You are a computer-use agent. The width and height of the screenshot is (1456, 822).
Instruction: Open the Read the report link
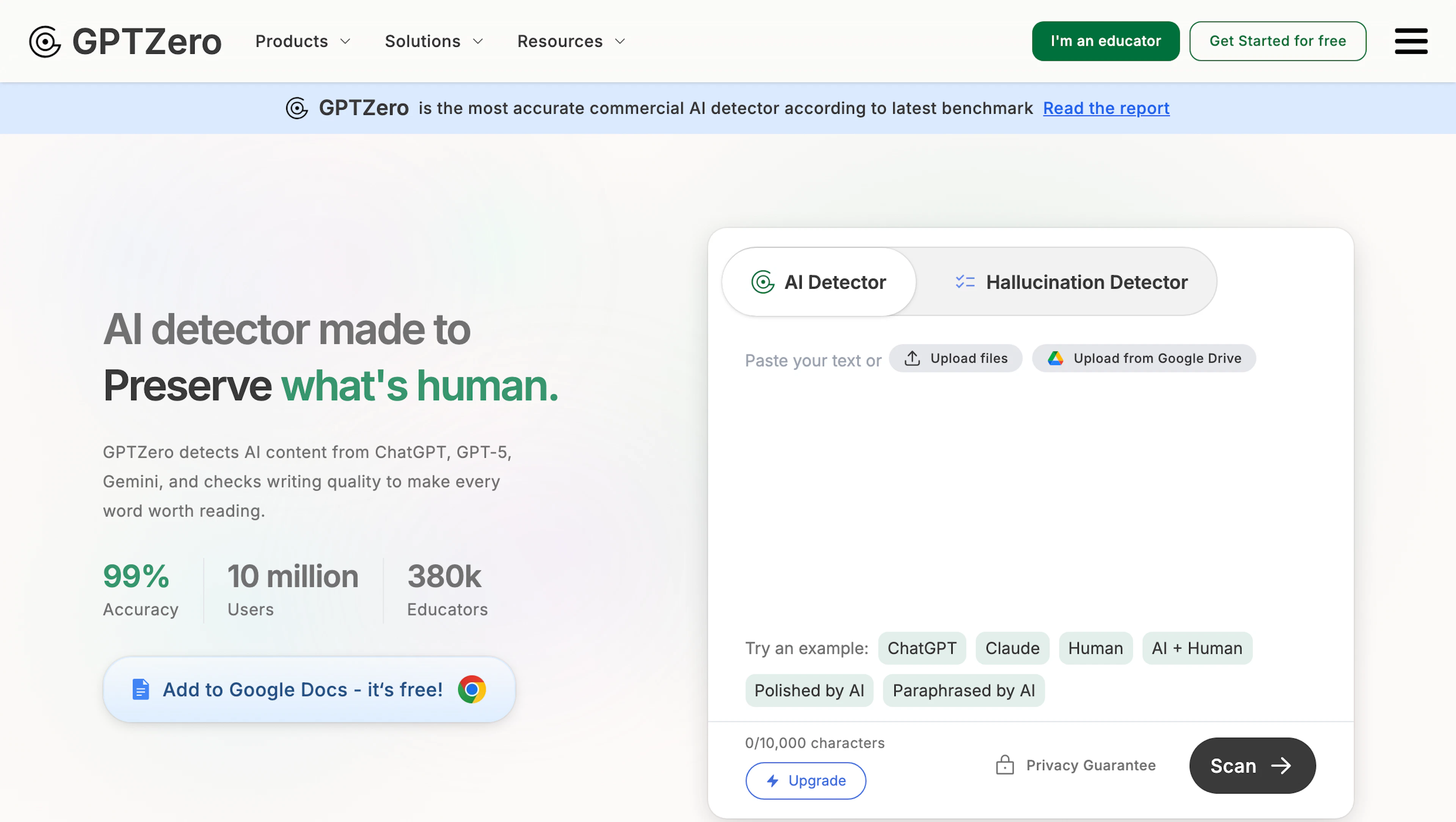1106,108
